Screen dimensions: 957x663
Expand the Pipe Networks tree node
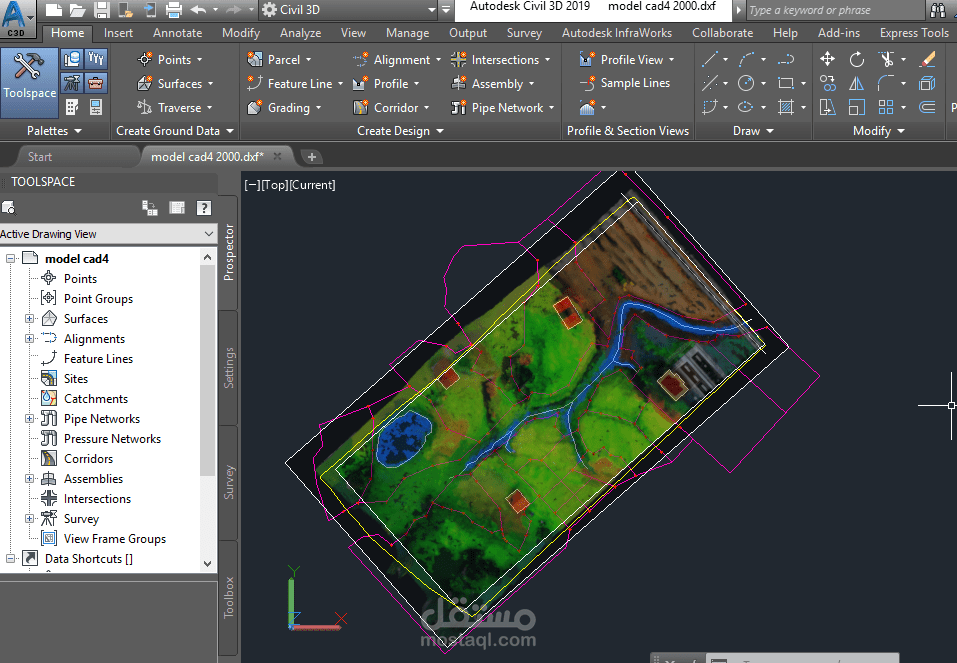click(29, 419)
